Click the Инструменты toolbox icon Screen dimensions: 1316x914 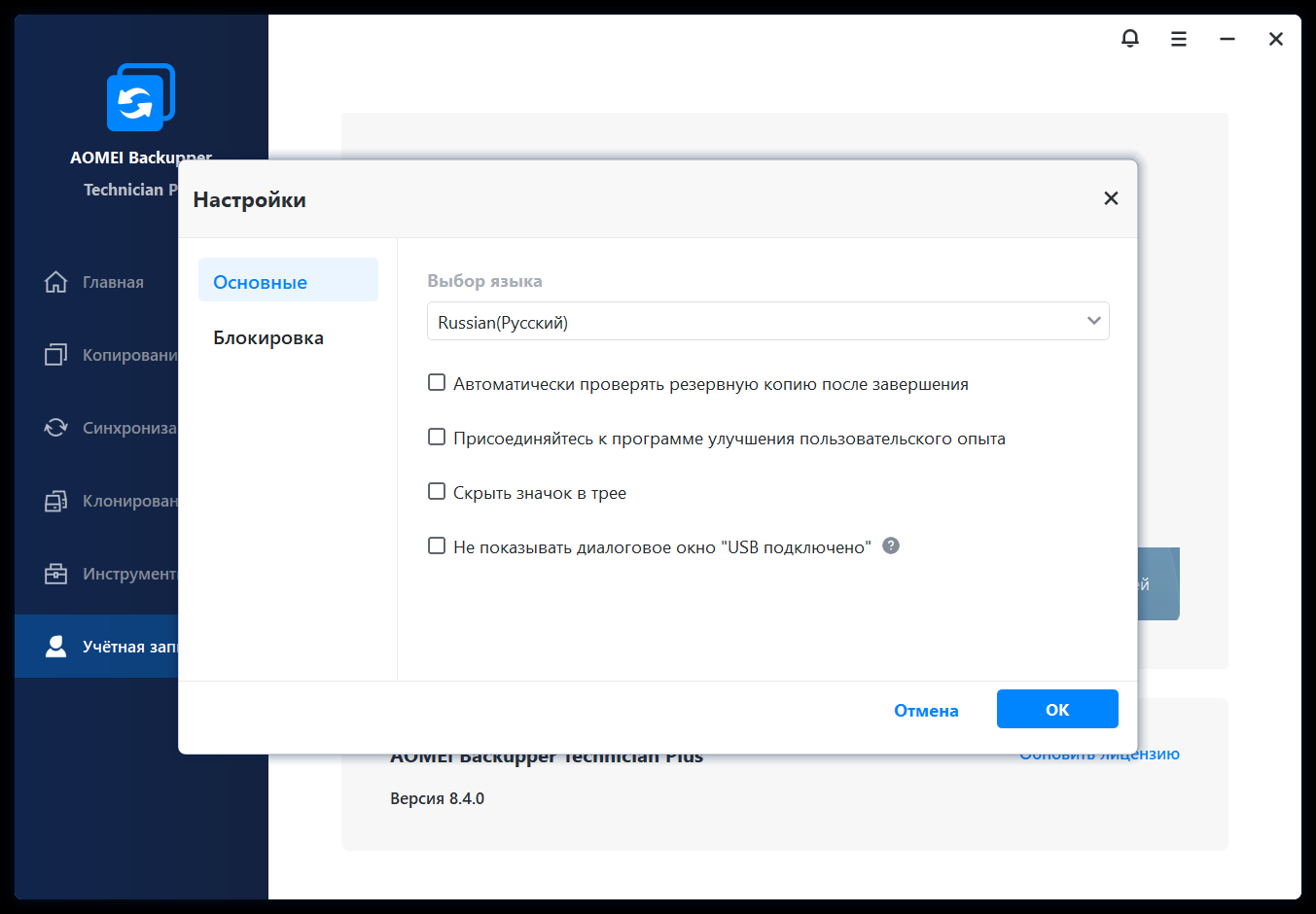click(x=55, y=574)
